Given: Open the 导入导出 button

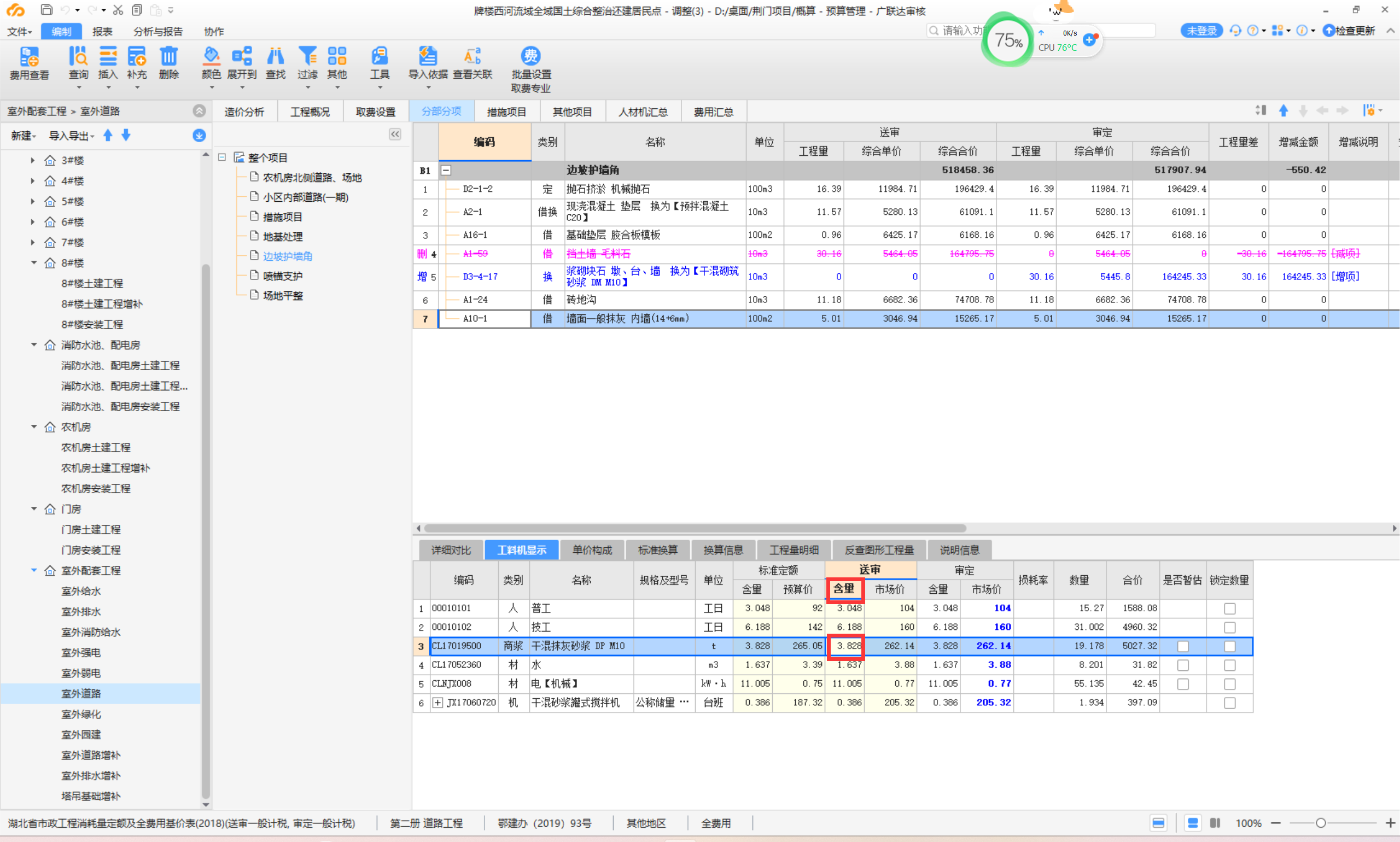Looking at the screenshot, I should click(x=72, y=136).
